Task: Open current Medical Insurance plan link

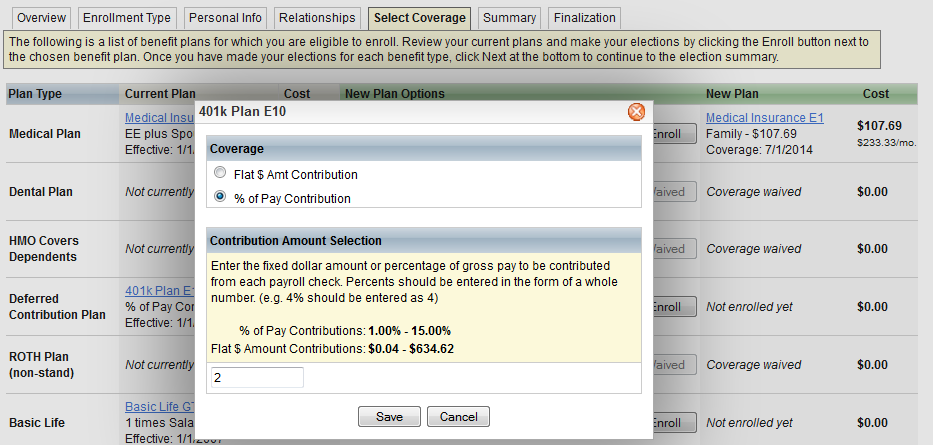Action: tap(159, 118)
